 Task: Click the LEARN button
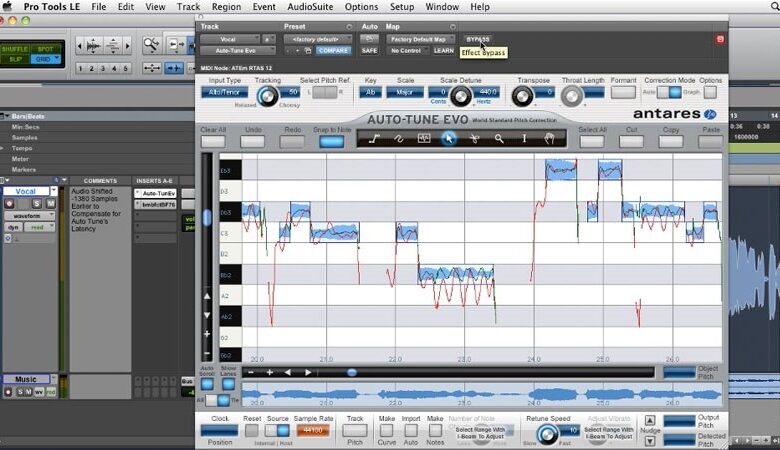443,51
